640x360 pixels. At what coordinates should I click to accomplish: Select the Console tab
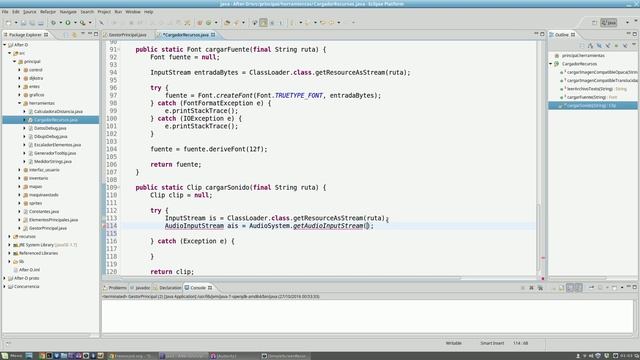coord(198,288)
